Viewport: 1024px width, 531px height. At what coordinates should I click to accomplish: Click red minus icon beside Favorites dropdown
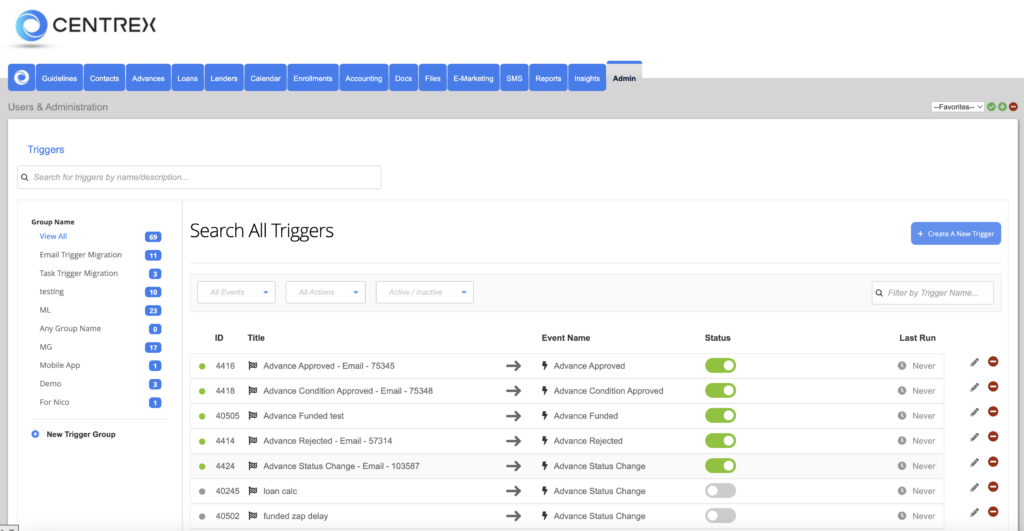tap(1013, 106)
